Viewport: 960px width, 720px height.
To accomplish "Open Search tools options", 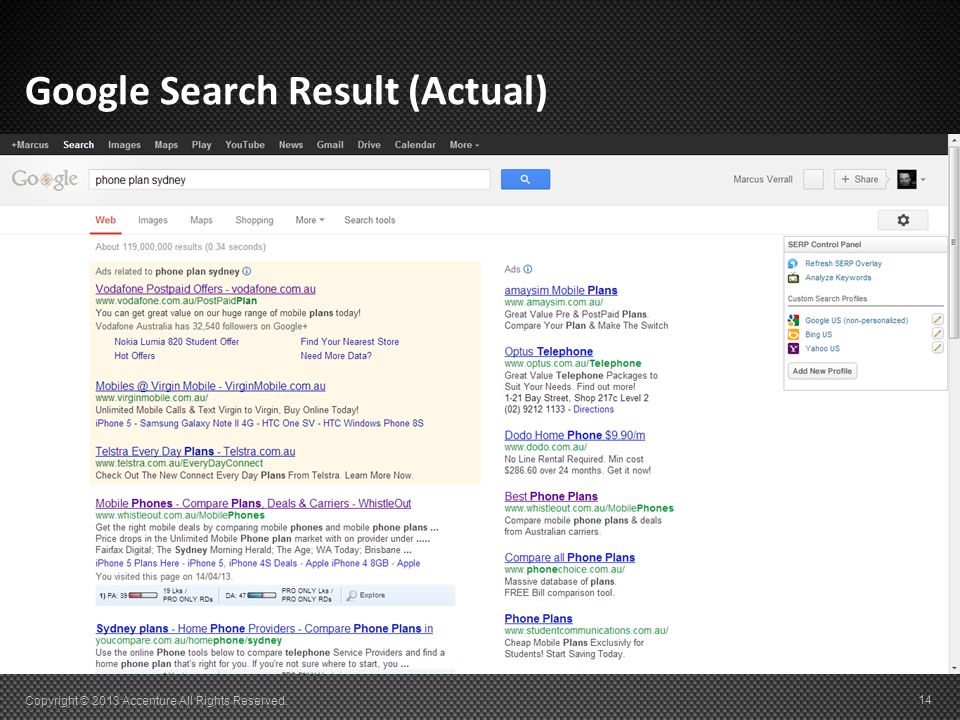I will pyautogui.click(x=370, y=220).
